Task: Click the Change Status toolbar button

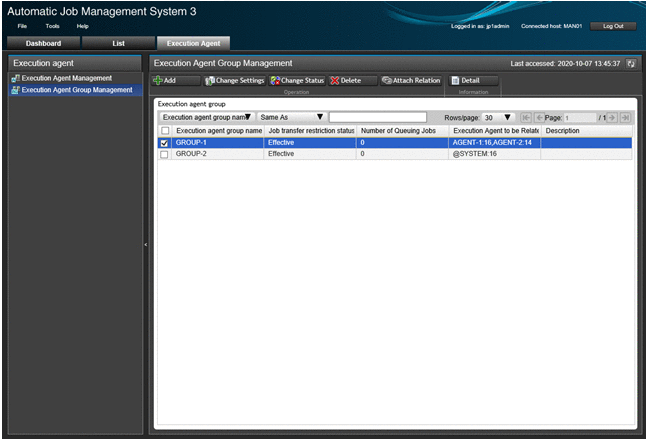Action: click(x=297, y=80)
